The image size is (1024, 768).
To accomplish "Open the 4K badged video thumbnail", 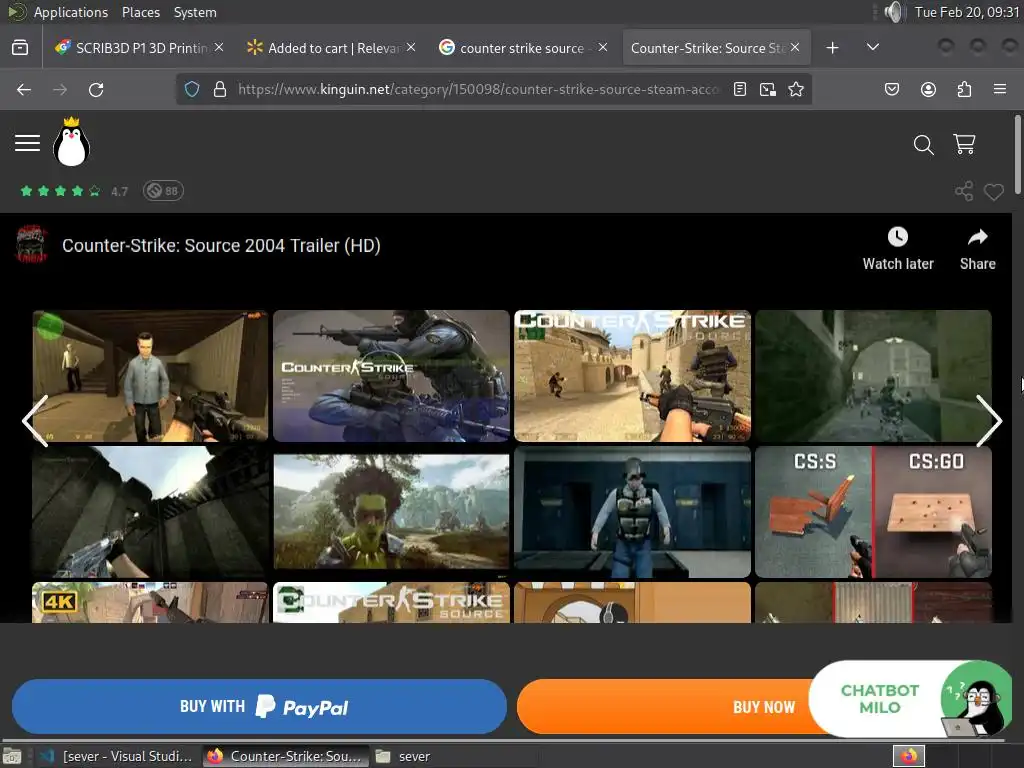I will [x=150, y=602].
